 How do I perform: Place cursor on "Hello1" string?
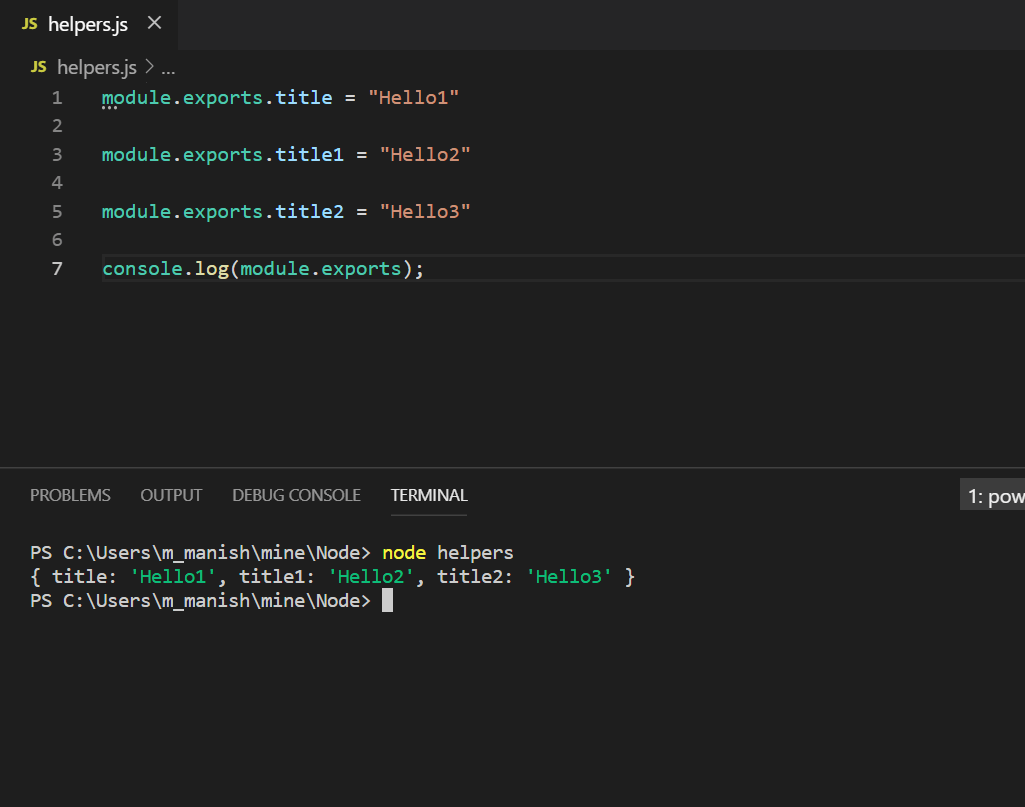click(x=413, y=98)
